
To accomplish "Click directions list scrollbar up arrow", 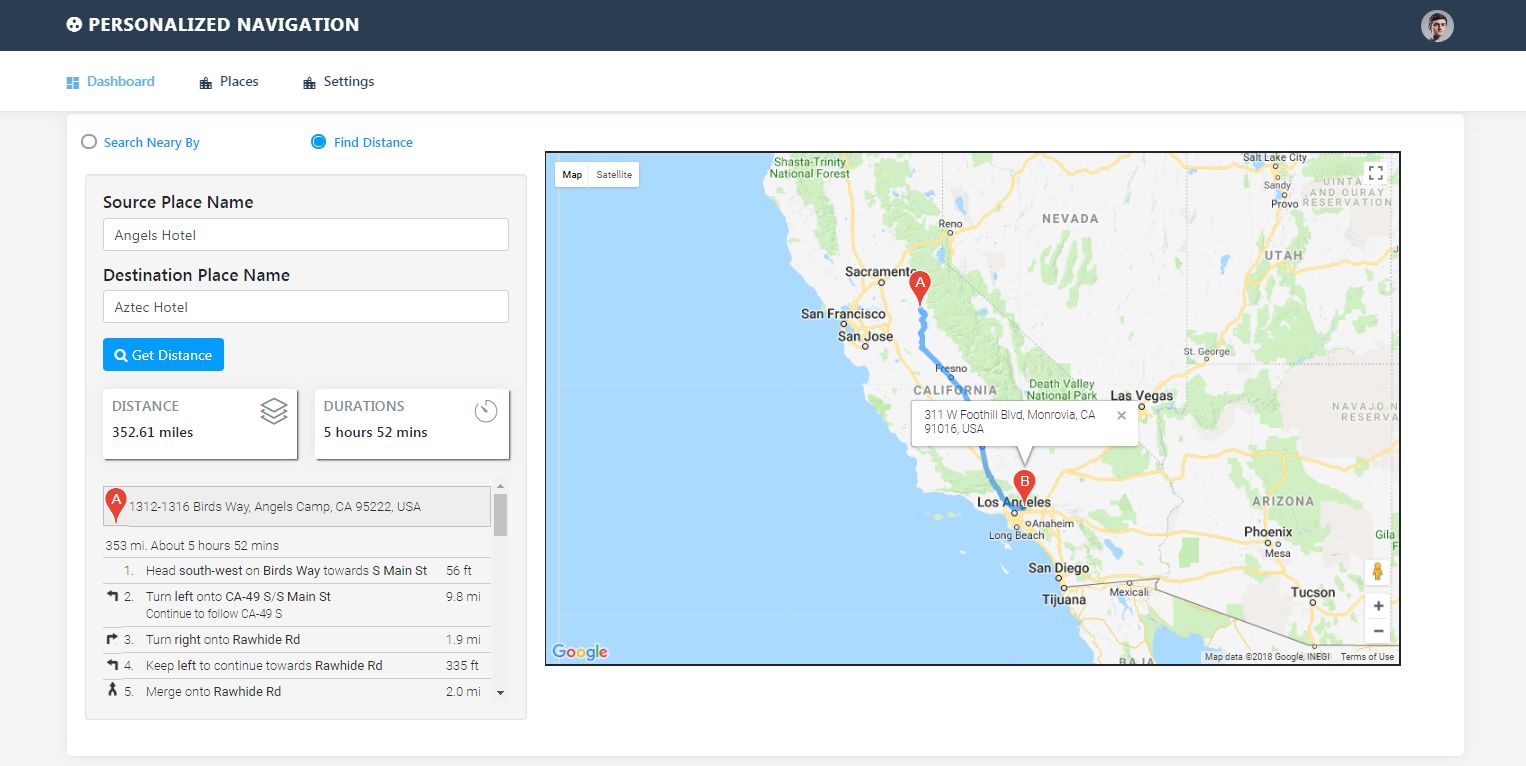I will point(500,486).
